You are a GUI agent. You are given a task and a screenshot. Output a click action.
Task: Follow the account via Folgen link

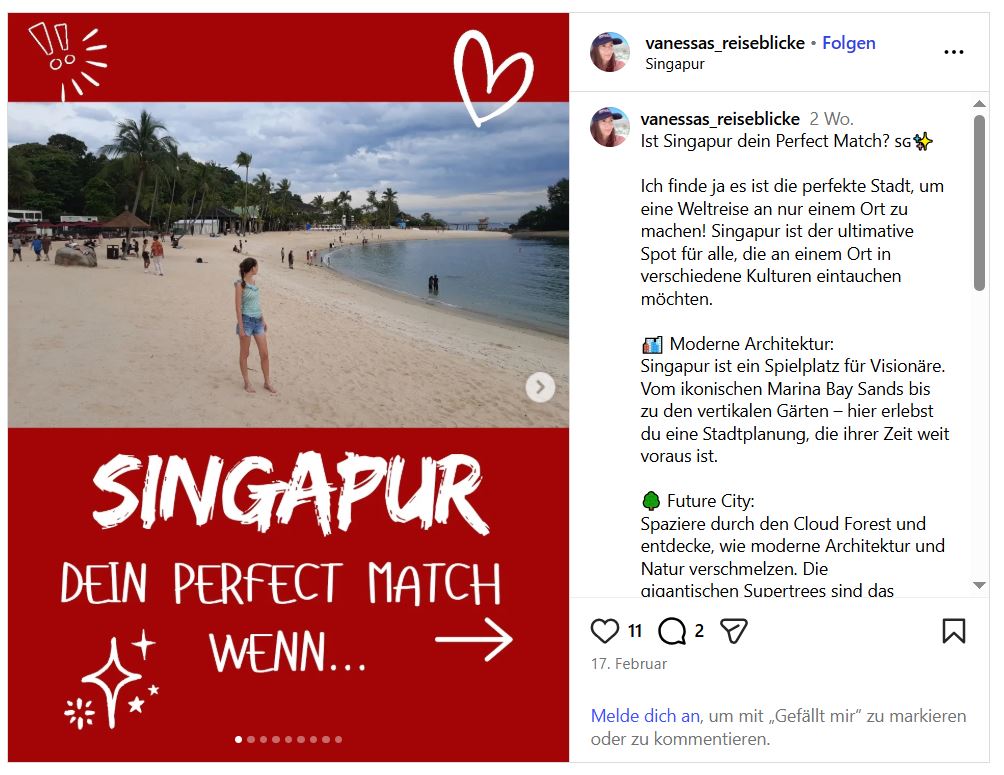point(848,43)
